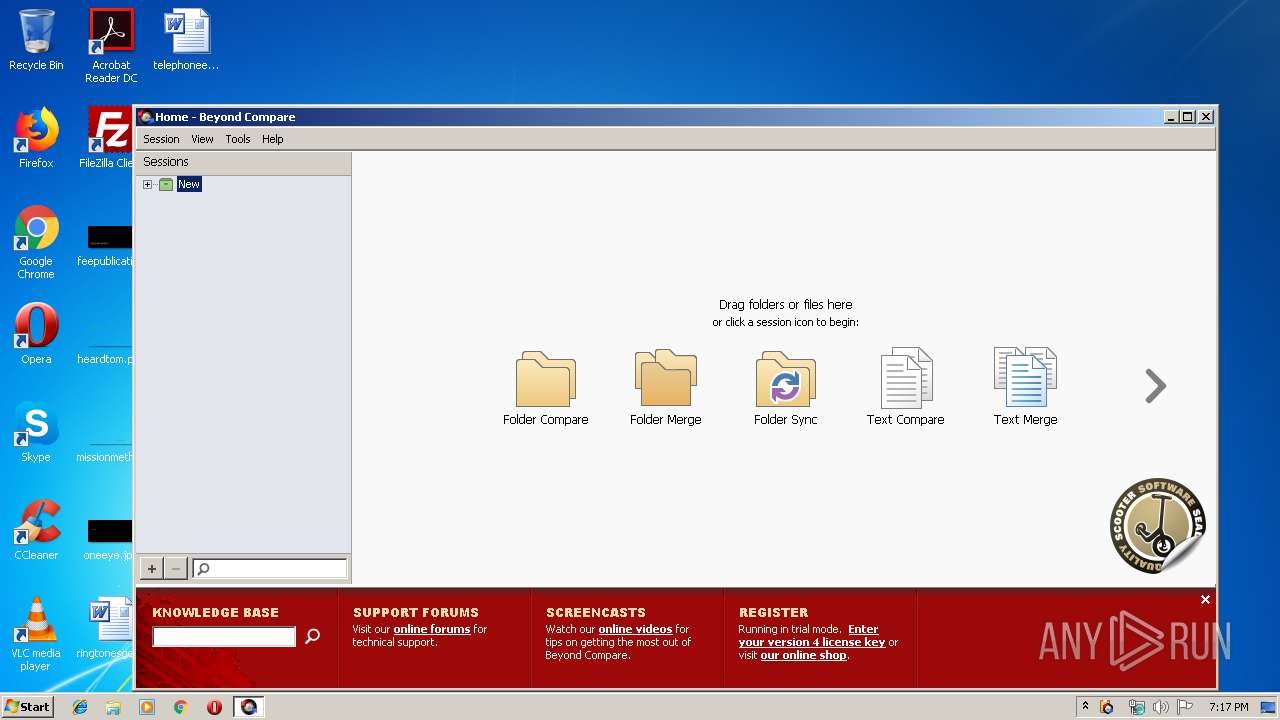This screenshot has height=720, width=1280.
Task: Open Windows Media Player taskbar icon
Action: 147,707
